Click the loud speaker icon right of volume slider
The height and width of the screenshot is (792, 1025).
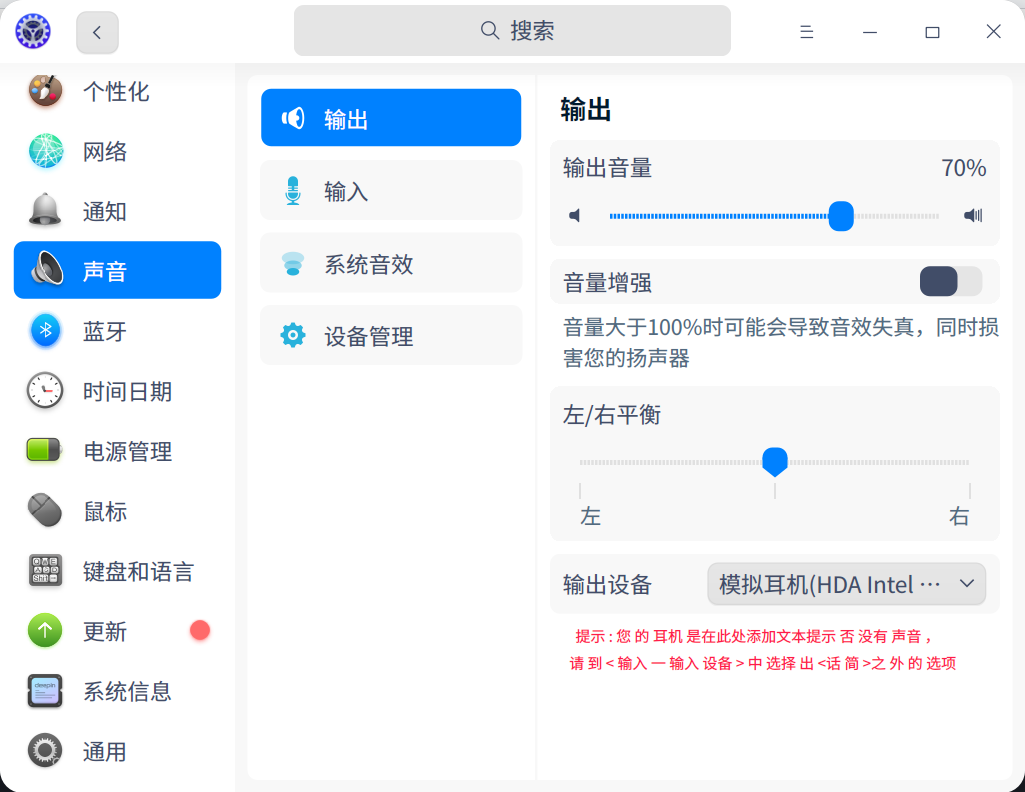coord(973,215)
